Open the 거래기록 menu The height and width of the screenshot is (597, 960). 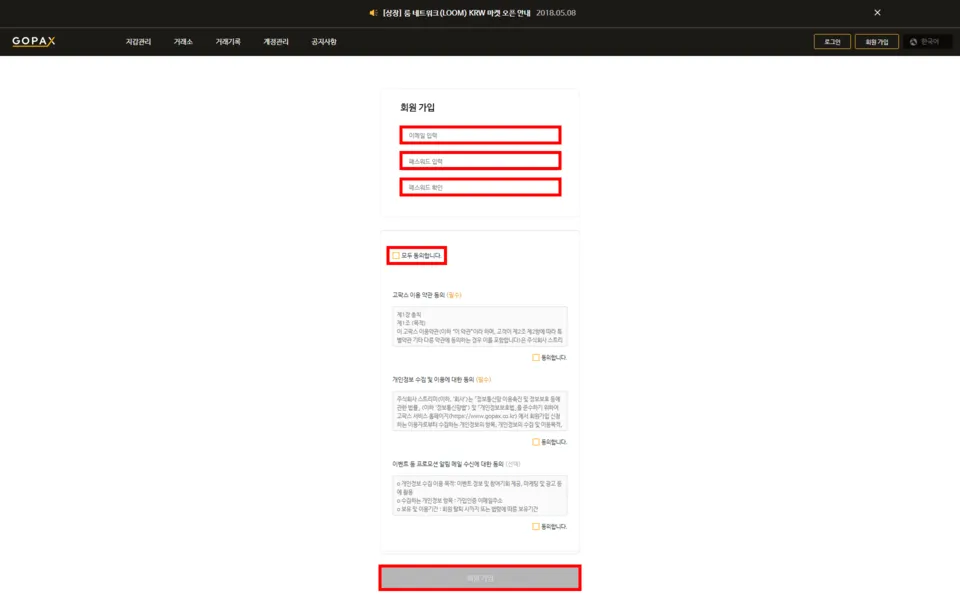coord(228,42)
